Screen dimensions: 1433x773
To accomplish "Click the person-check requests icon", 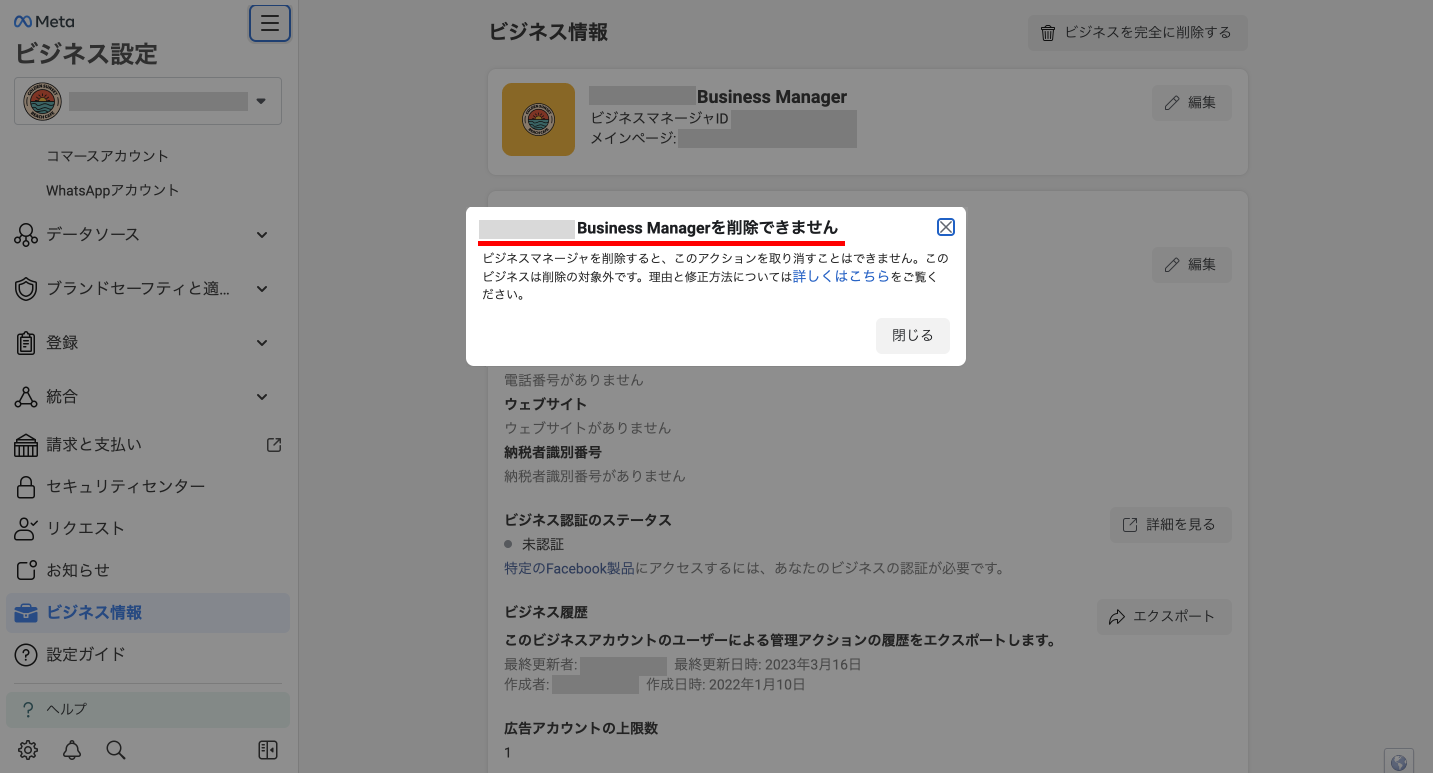I will (x=26, y=529).
